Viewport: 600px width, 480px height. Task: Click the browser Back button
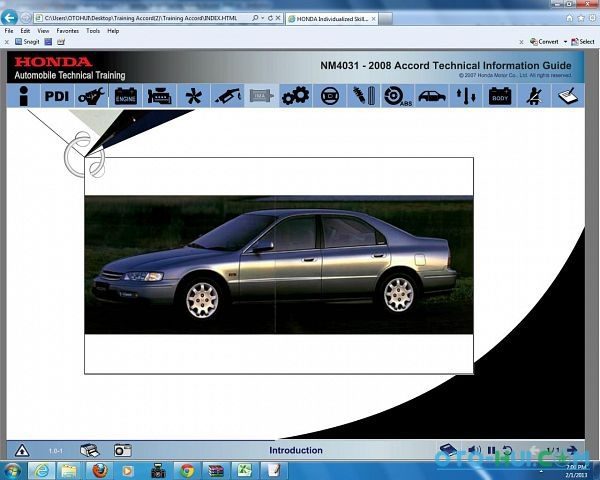[x=9, y=18]
